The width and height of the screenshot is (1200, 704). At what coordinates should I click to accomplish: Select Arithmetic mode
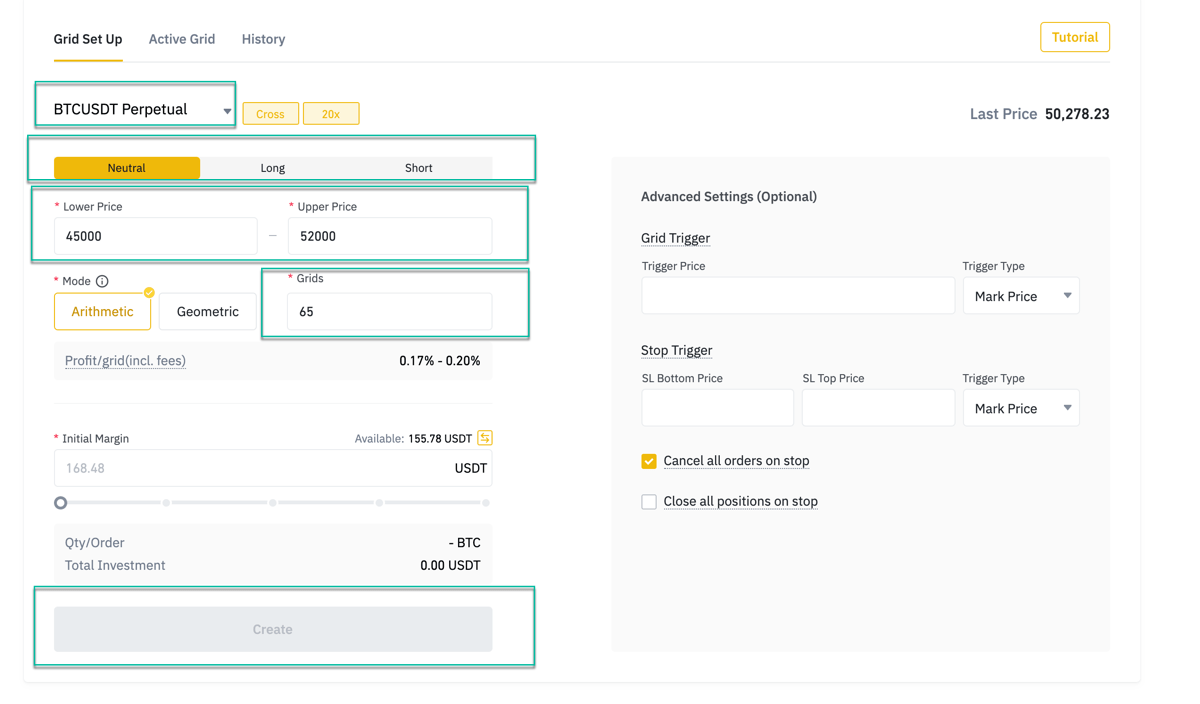[x=102, y=312]
